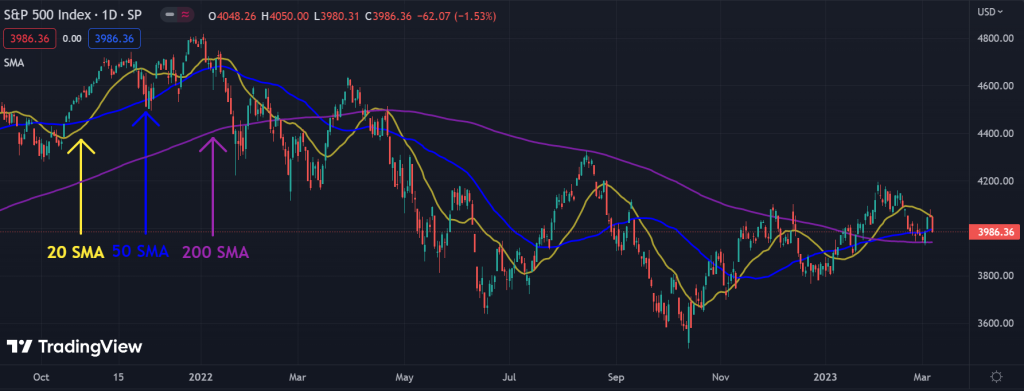The image size is (1024, 391).
Task: Click the 4400.00 price axis label
Action: tap(995, 134)
